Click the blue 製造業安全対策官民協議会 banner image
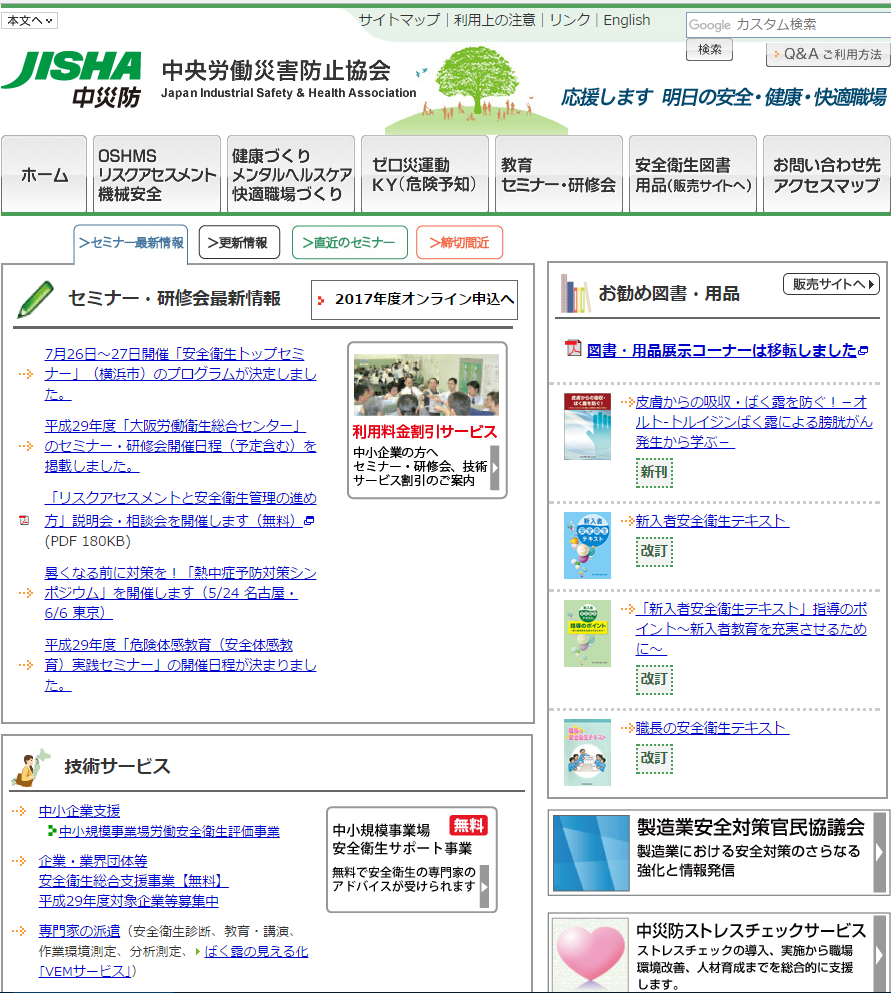This screenshot has height=993, width=891. (x=590, y=853)
